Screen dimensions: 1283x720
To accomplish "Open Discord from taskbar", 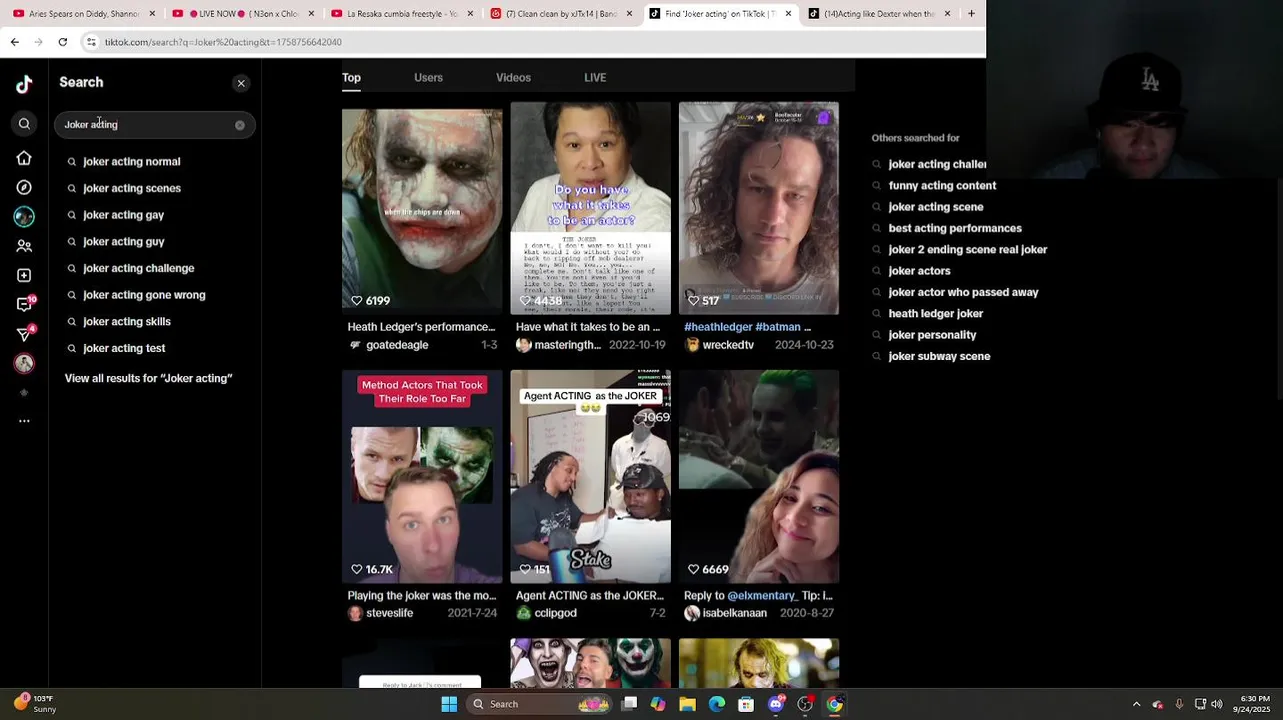I will (776, 704).
